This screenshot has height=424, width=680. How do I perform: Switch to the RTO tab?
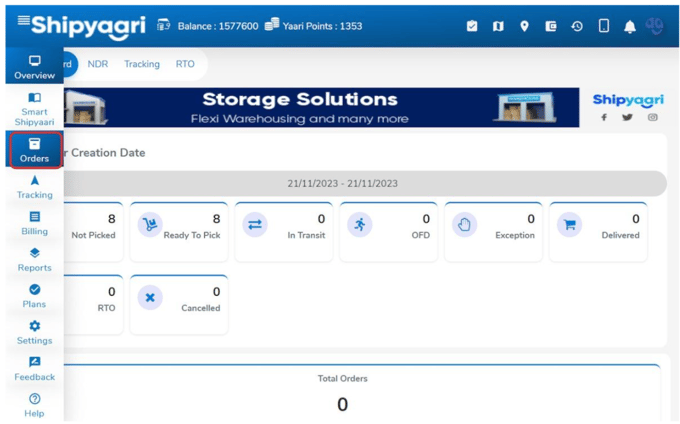(185, 64)
